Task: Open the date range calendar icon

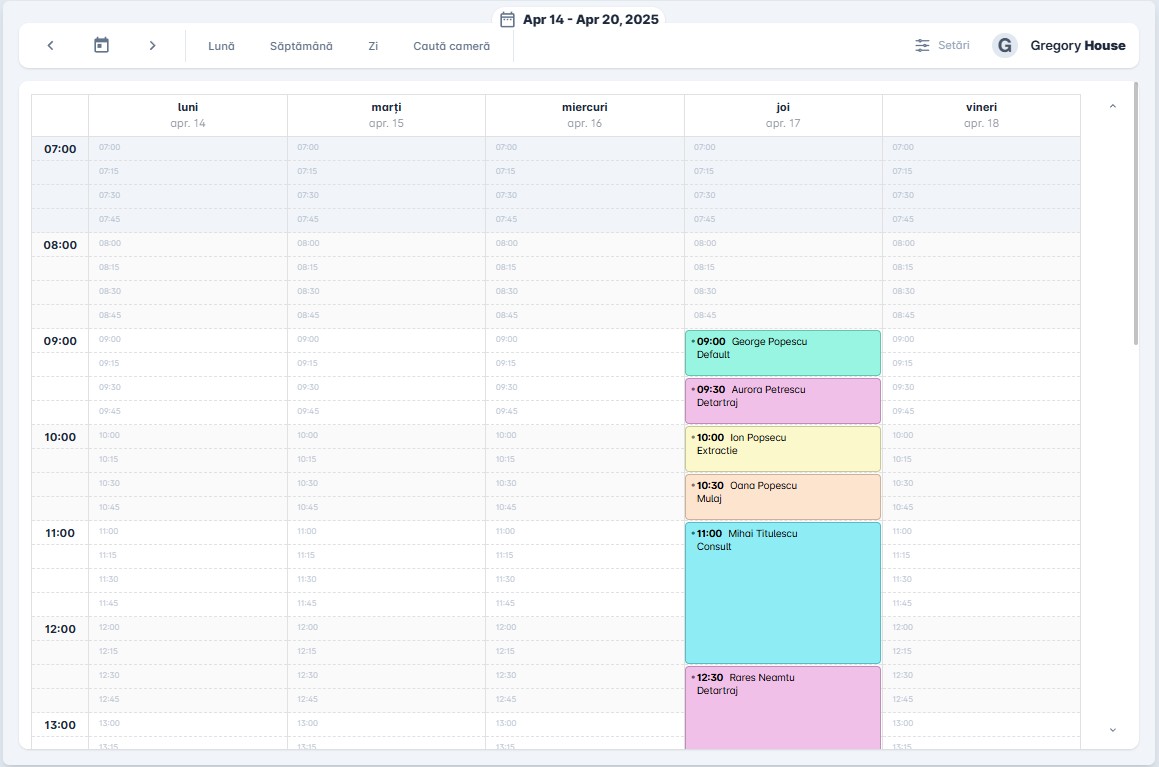Action: (x=507, y=19)
